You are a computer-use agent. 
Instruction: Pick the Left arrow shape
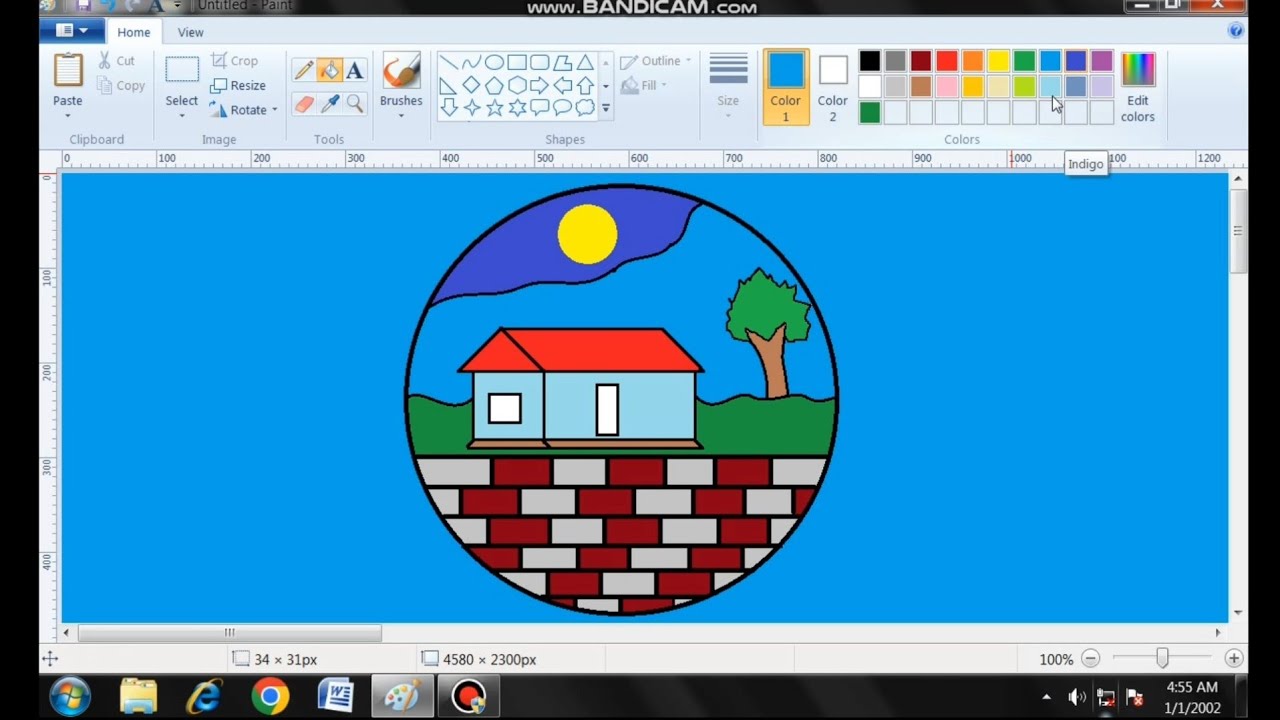563,85
